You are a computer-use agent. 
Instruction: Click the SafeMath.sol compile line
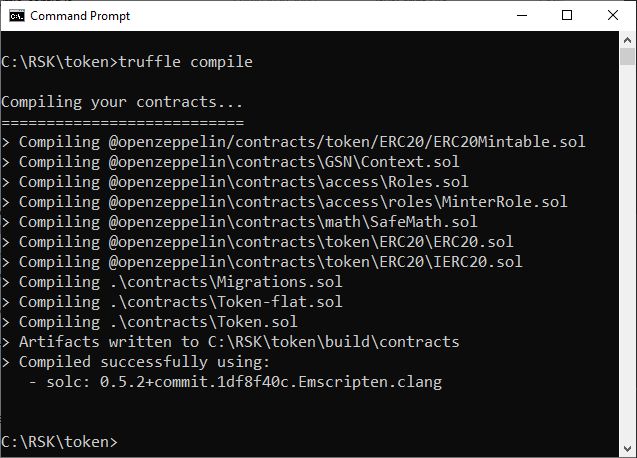239,221
